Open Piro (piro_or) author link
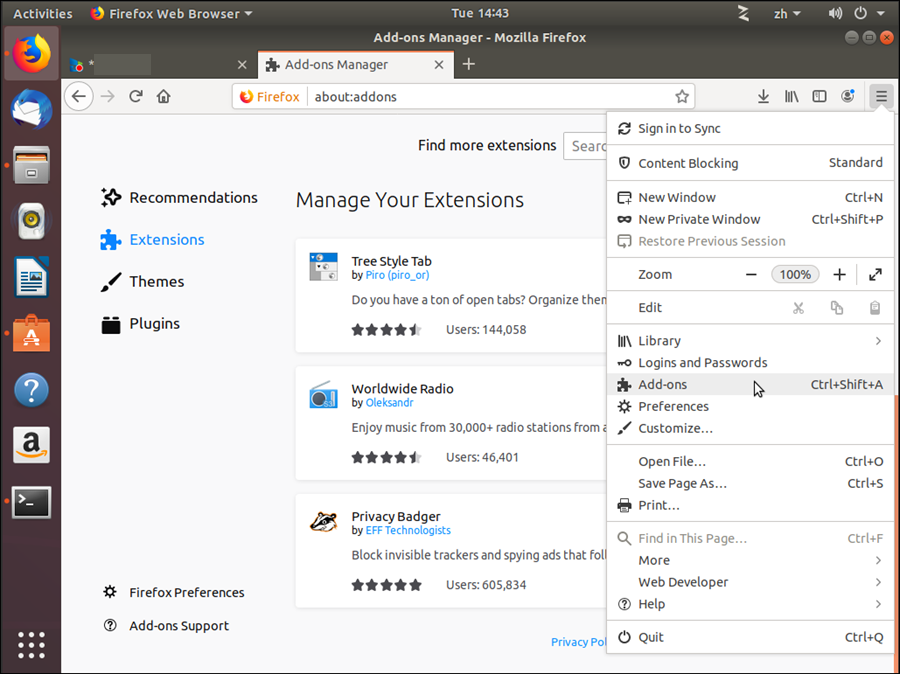The image size is (900, 674). pyautogui.click(x=396, y=275)
